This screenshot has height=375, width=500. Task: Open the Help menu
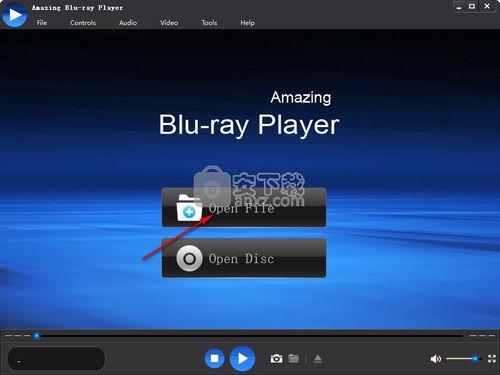coord(248,23)
